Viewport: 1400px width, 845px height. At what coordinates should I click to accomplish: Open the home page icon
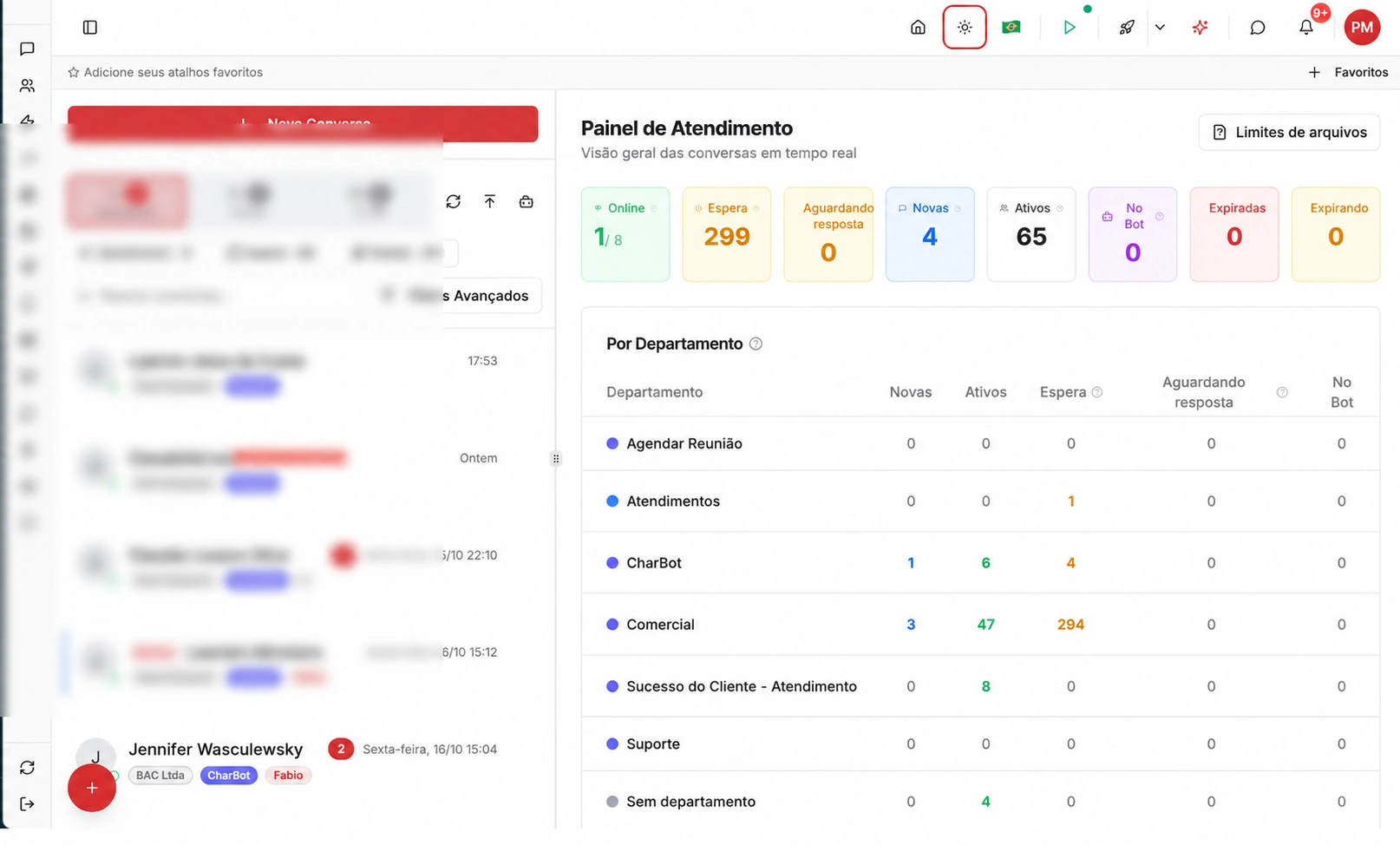pos(918,28)
